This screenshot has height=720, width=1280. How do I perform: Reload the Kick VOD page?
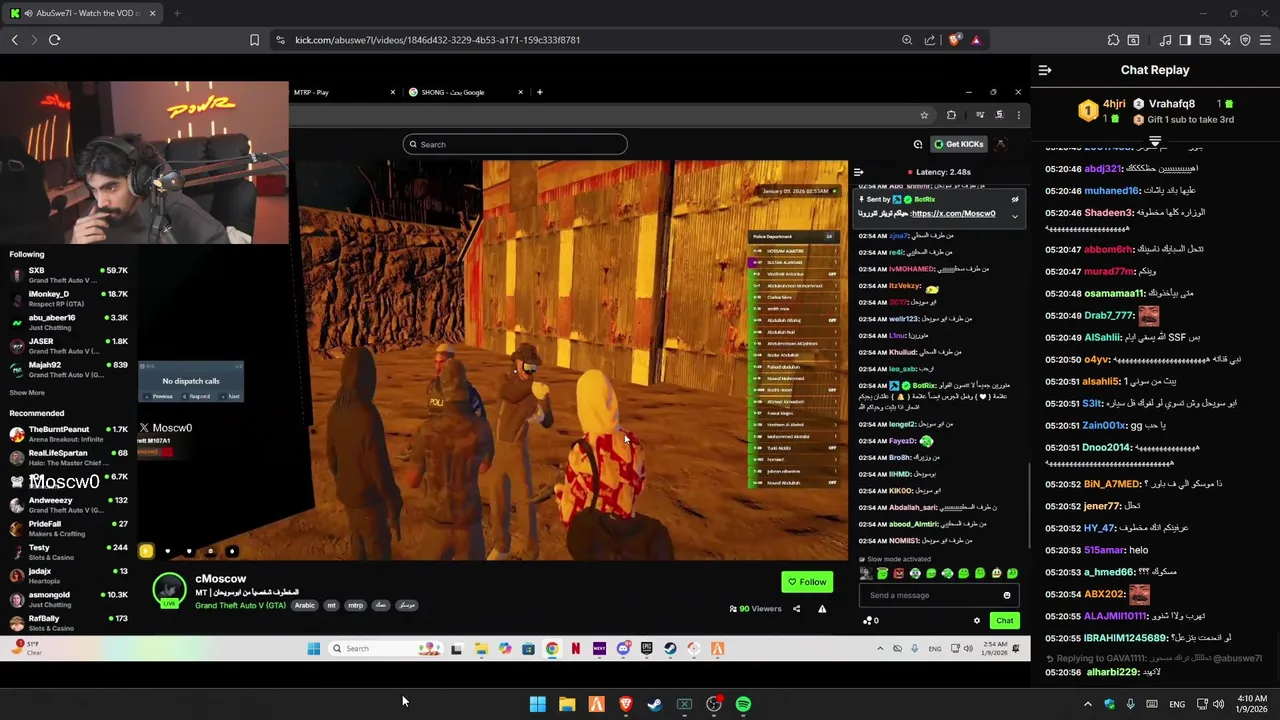click(x=54, y=40)
